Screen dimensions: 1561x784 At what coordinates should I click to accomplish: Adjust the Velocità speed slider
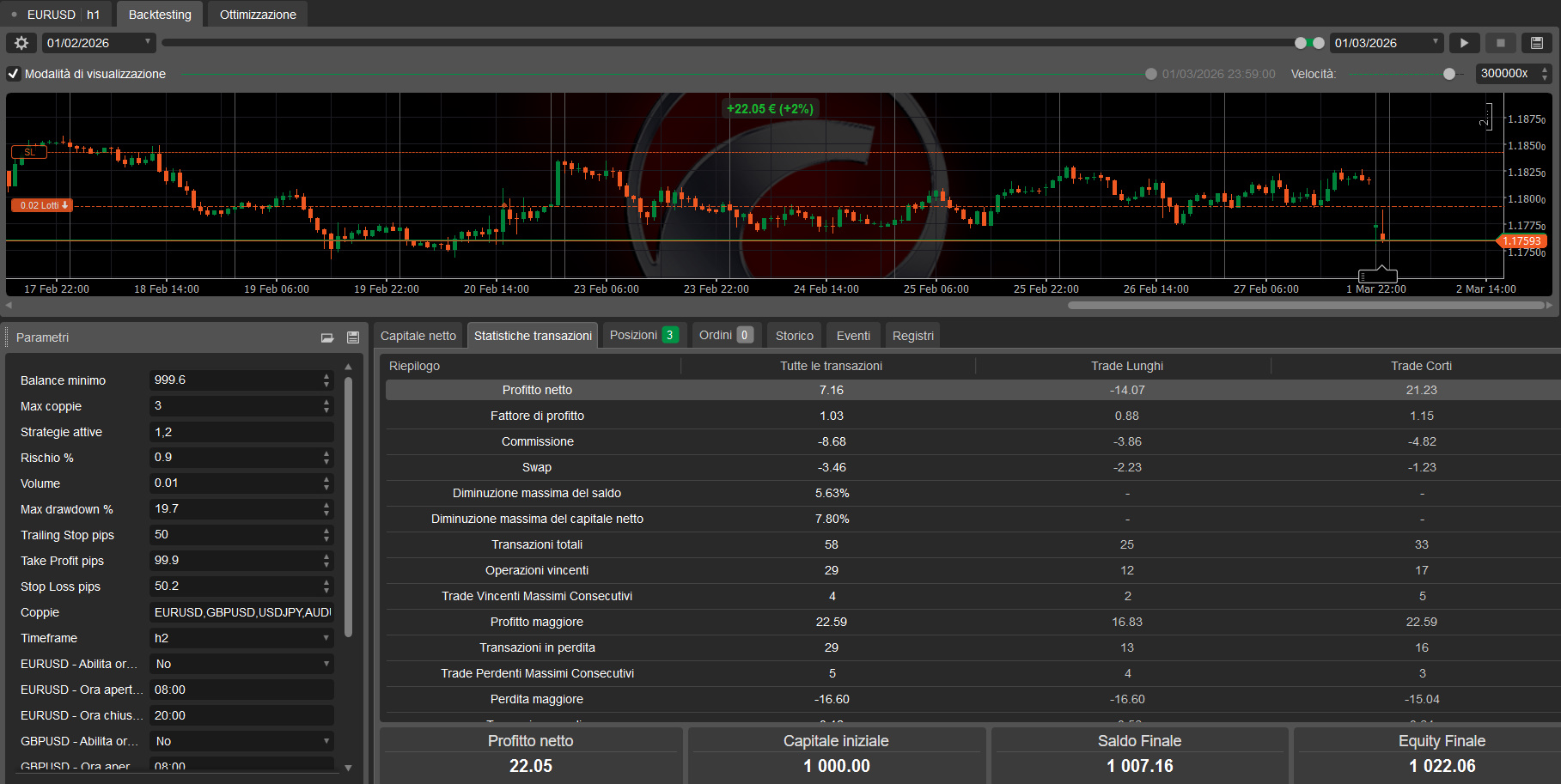[x=1451, y=74]
